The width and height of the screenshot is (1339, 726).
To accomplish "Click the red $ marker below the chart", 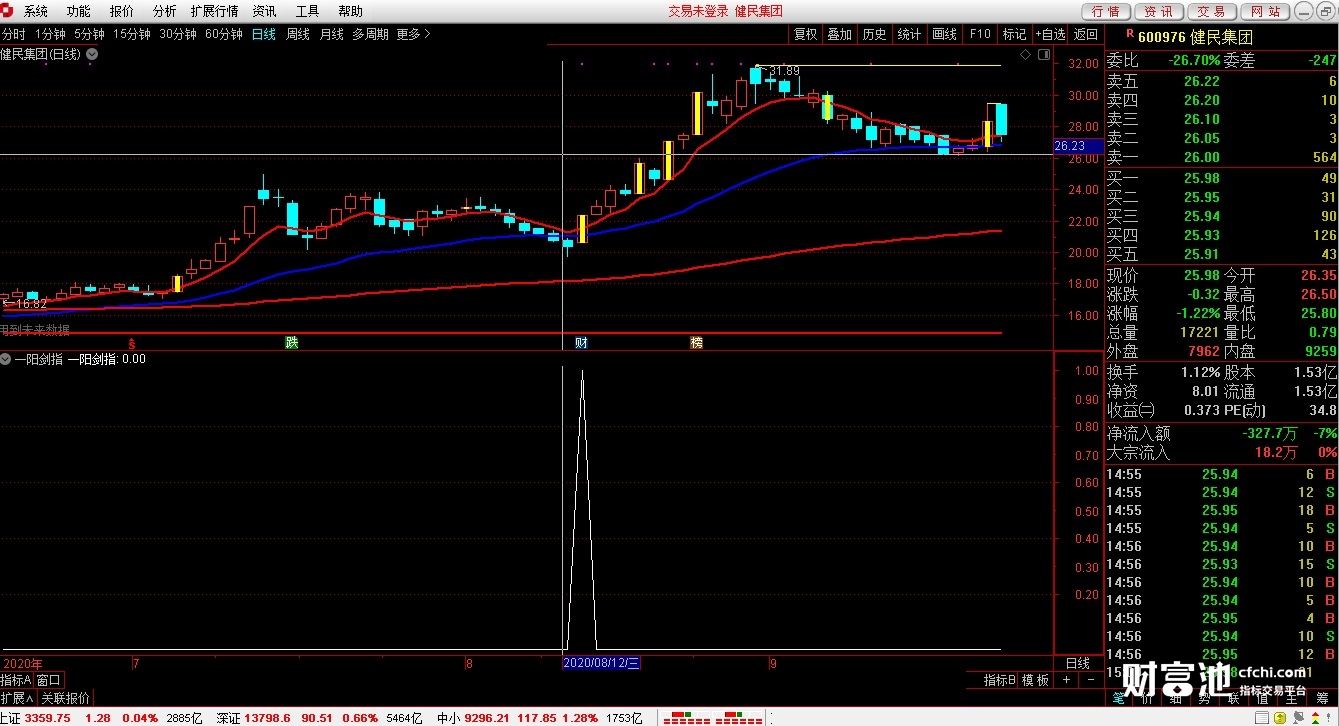I will click(131, 342).
